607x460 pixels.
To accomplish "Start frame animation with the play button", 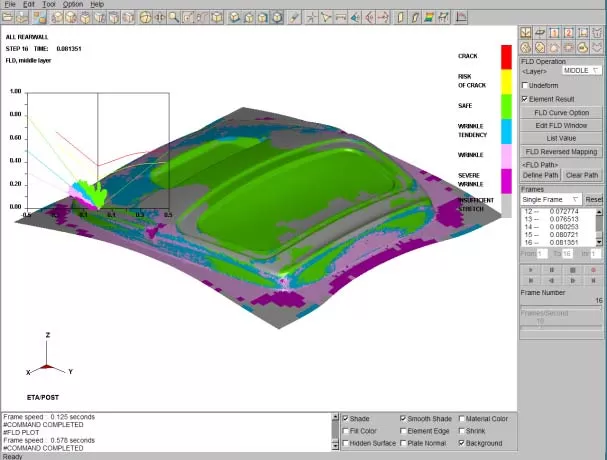I will coord(531,269).
